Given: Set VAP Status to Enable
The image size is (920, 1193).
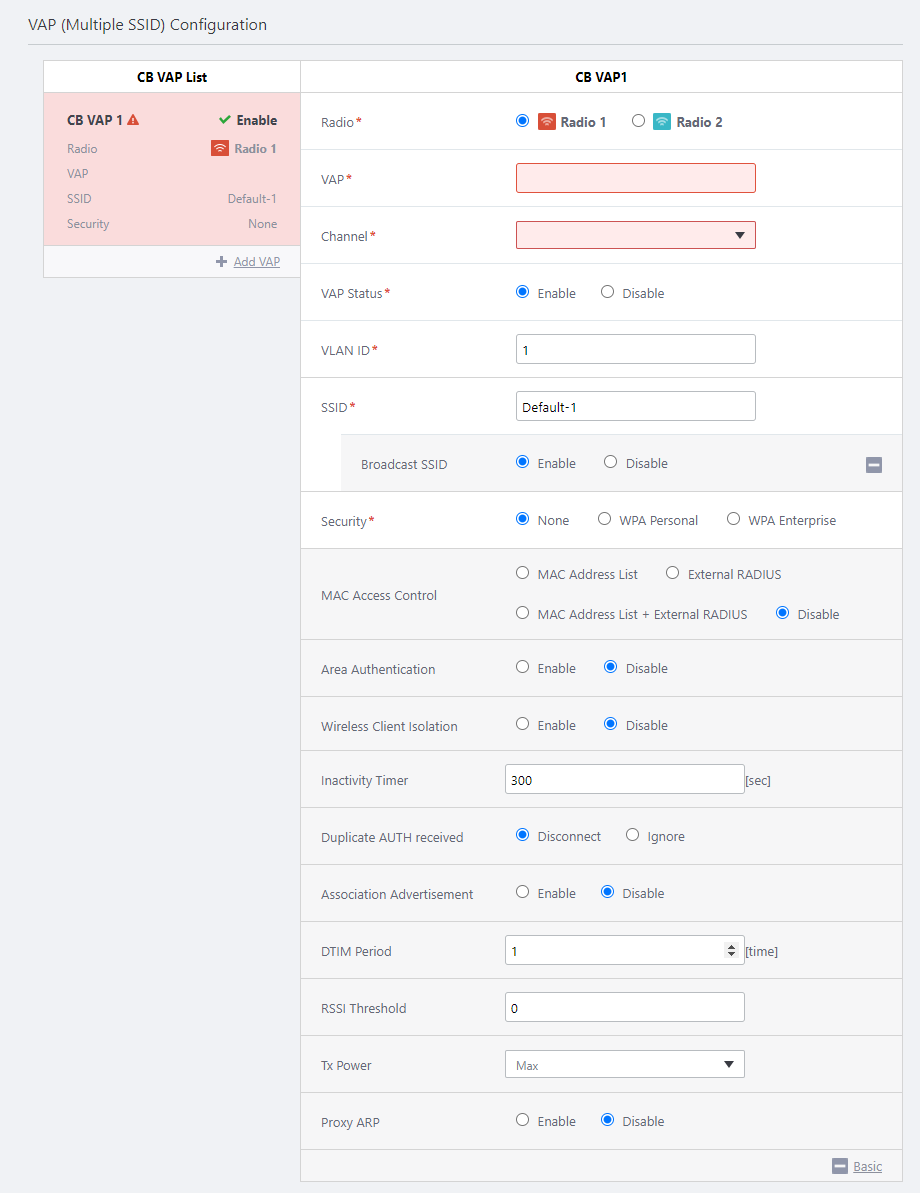Looking at the screenshot, I should (522, 292).
